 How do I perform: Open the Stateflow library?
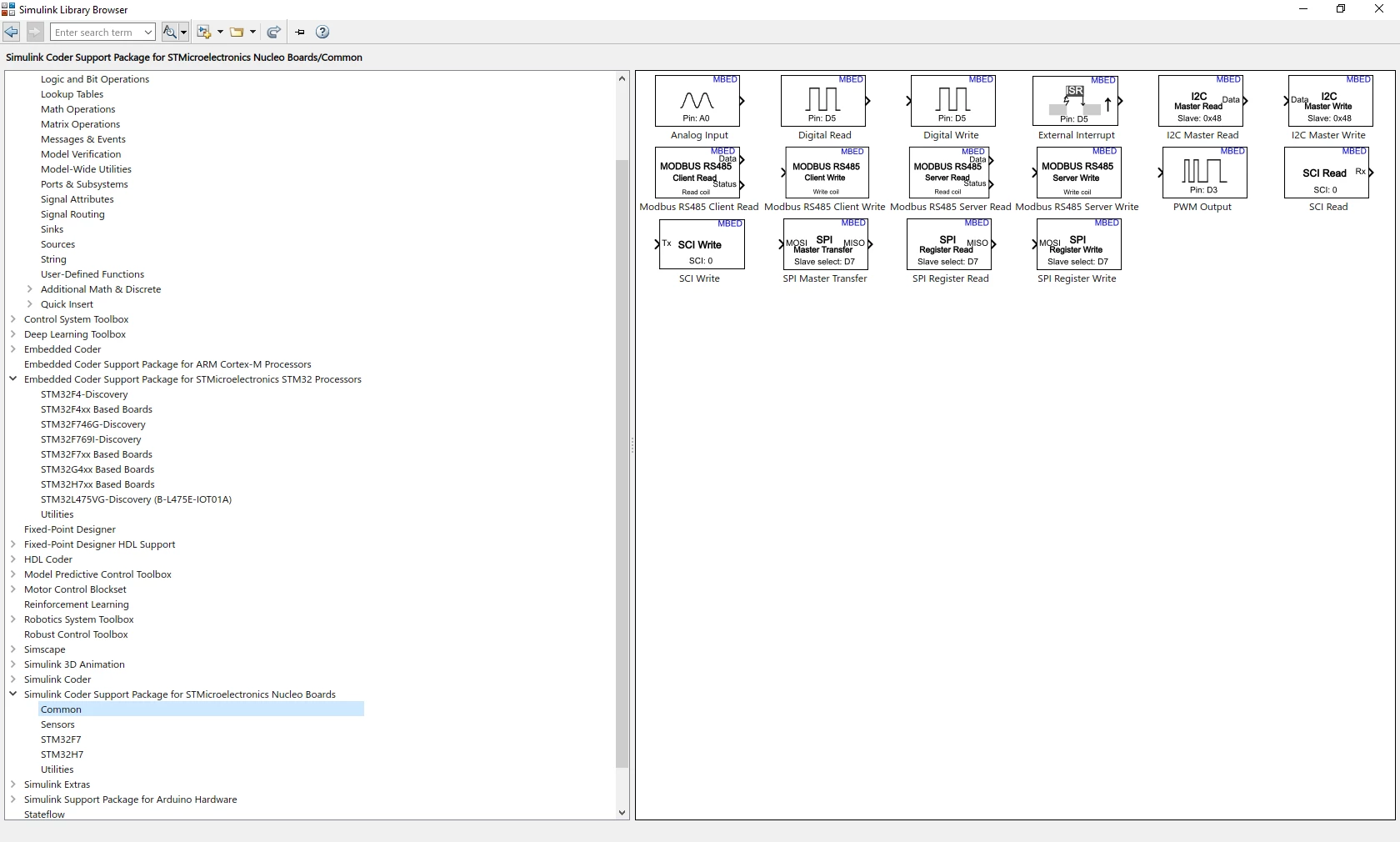(44, 814)
